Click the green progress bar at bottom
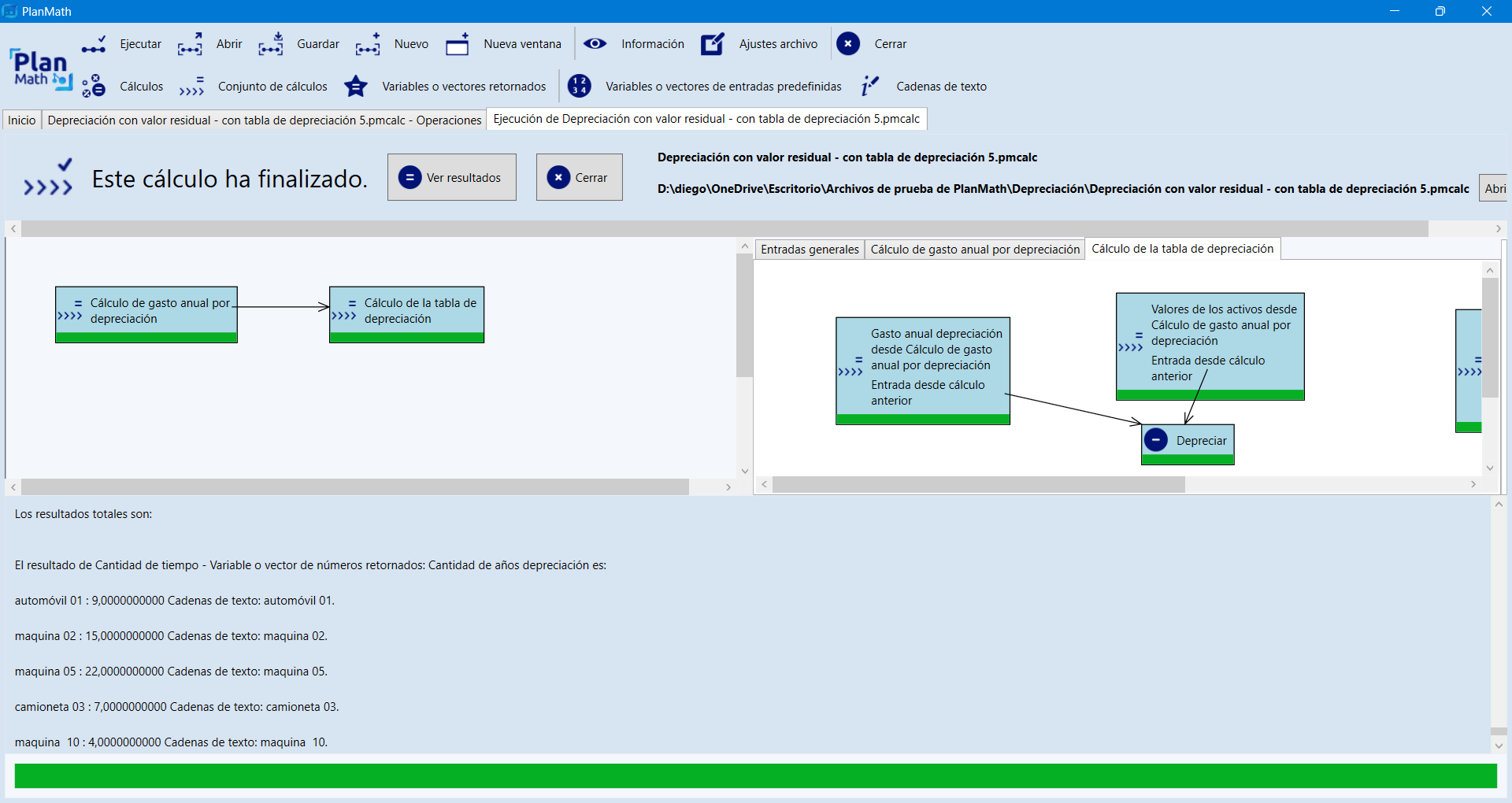Screen dimensions: 1512x803 coord(755,776)
